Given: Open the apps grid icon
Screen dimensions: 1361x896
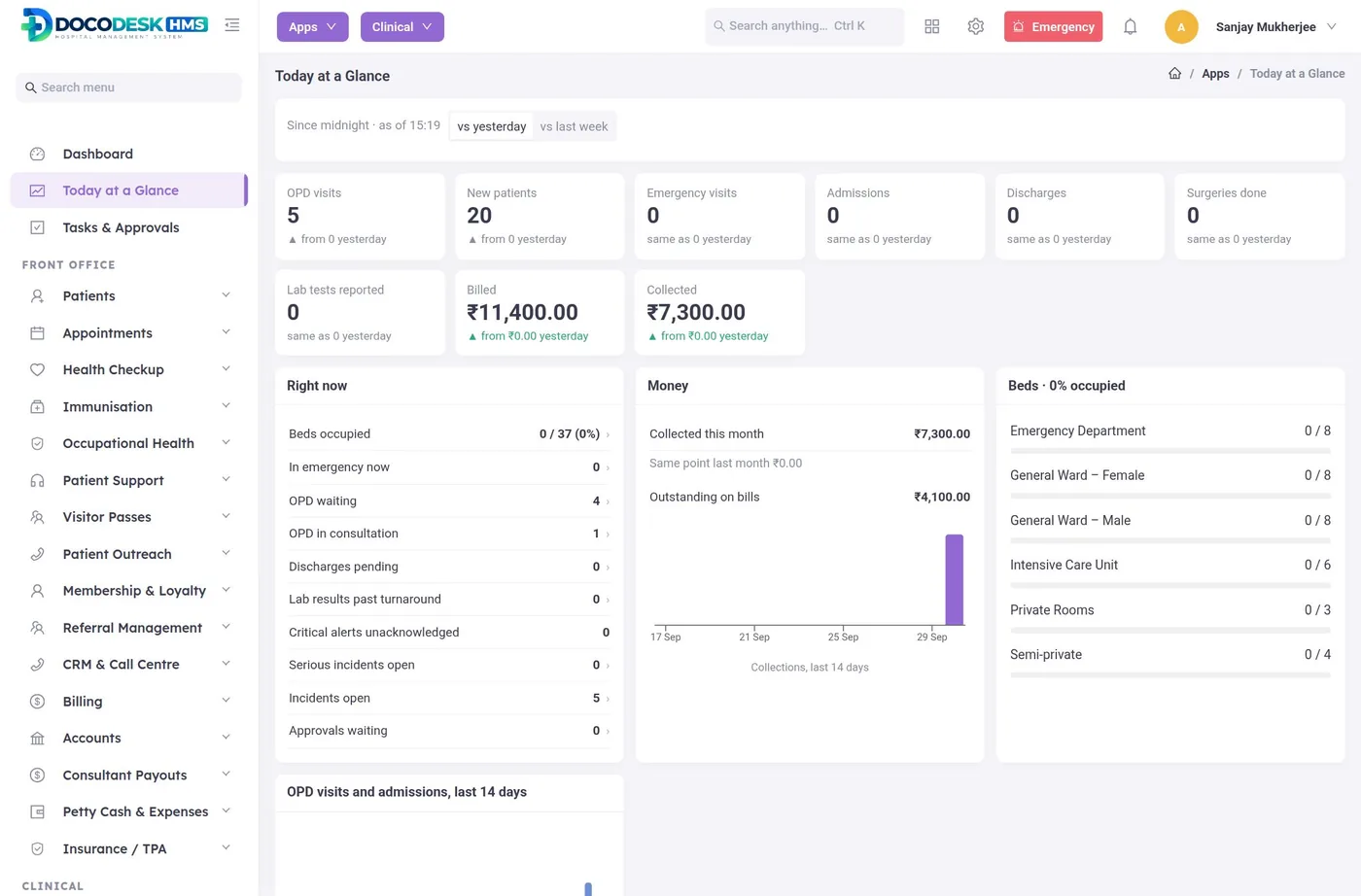Looking at the screenshot, I should [932, 27].
